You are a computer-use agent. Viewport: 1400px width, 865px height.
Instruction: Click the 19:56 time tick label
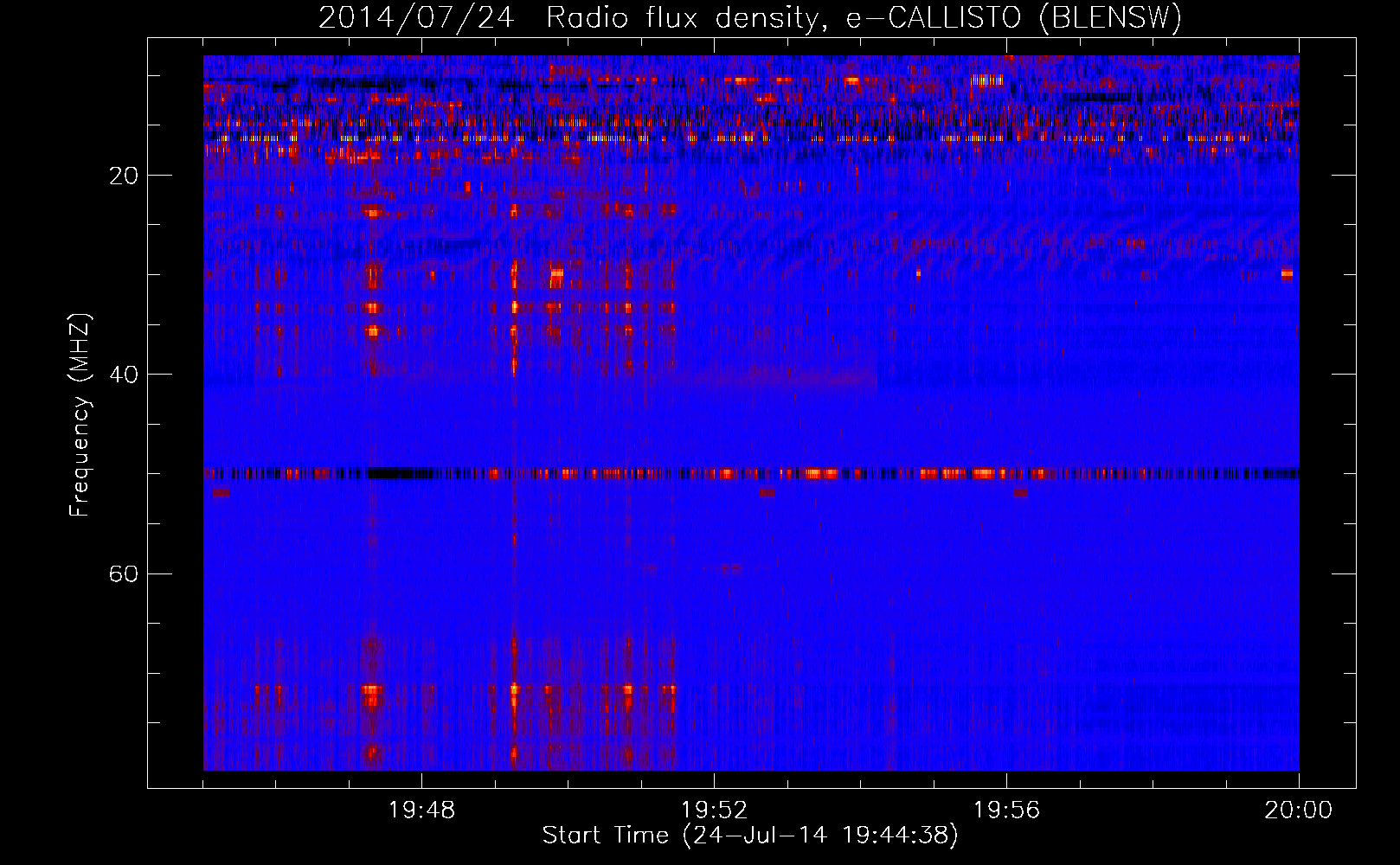(1007, 811)
